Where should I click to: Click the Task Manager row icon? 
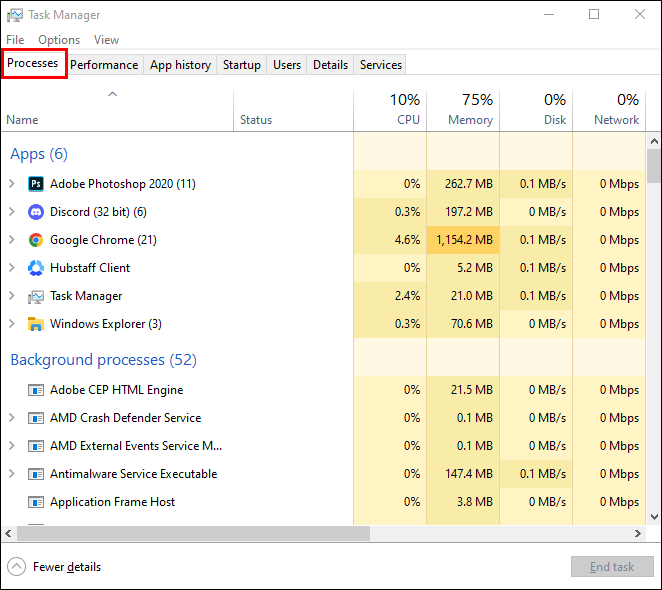click(x=36, y=296)
